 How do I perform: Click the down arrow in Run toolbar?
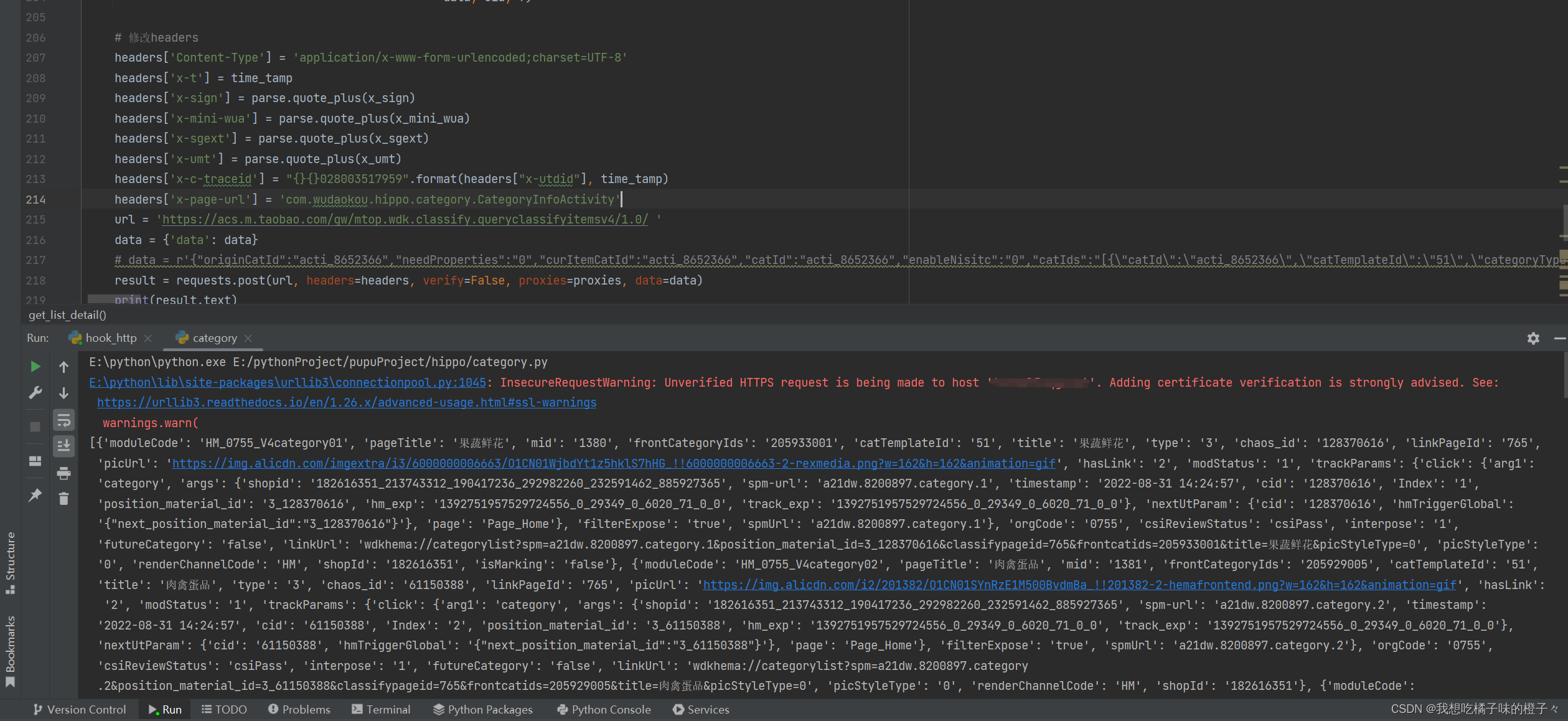[63, 393]
